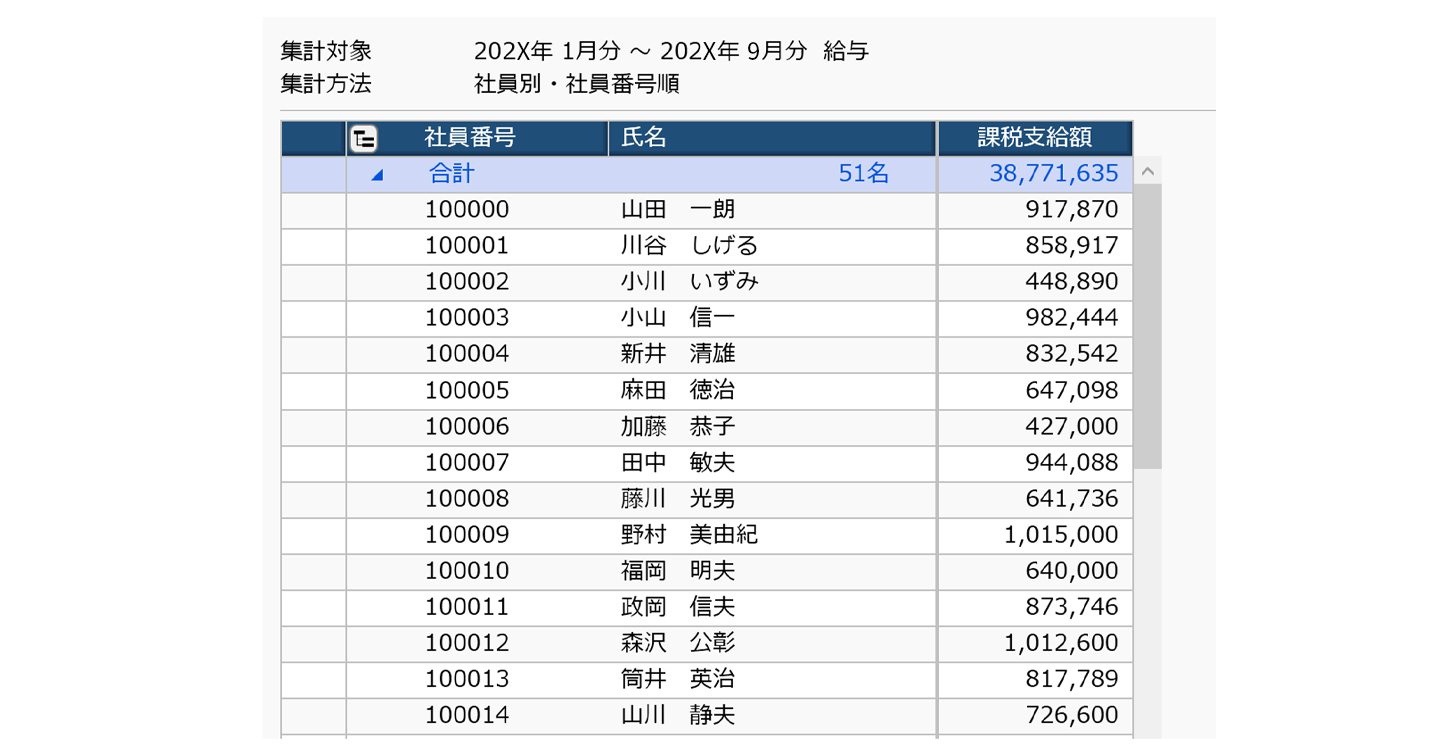Click the name 田中 敏夫

pyautogui.click(x=677, y=462)
